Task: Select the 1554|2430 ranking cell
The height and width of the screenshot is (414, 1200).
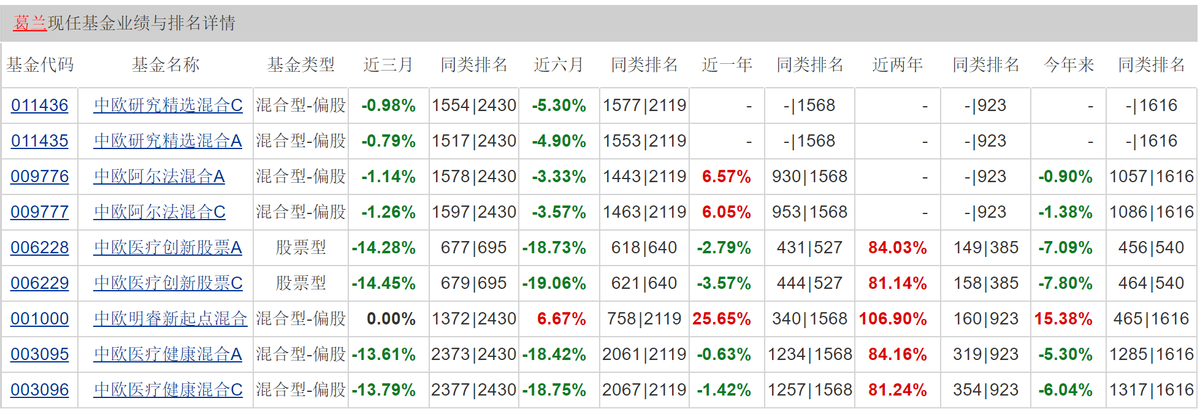Action: [x=474, y=106]
